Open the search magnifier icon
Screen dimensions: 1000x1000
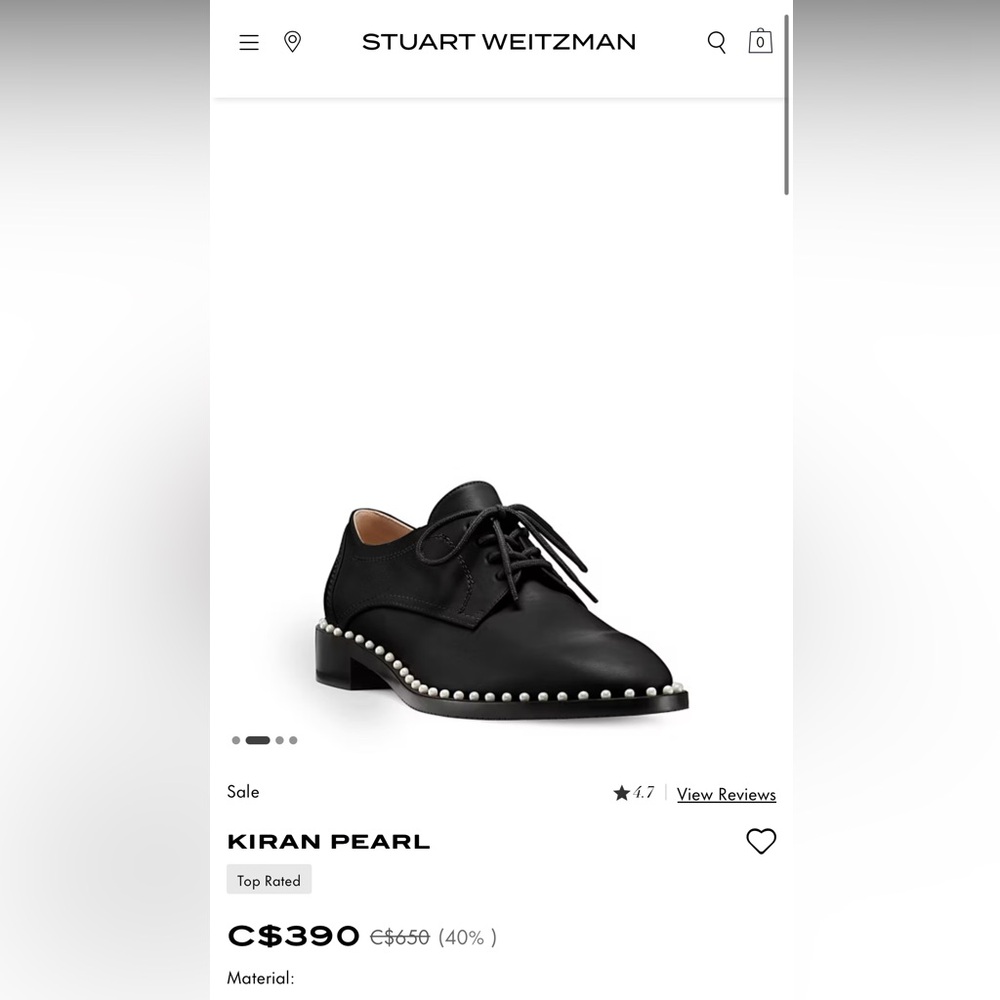pos(716,42)
